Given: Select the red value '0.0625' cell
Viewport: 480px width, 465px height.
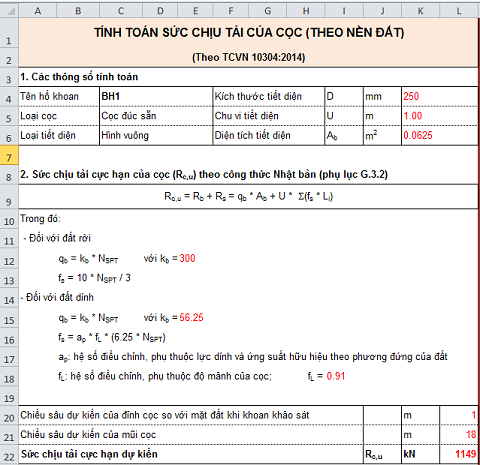Looking at the screenshot, I should pos(440,135).
